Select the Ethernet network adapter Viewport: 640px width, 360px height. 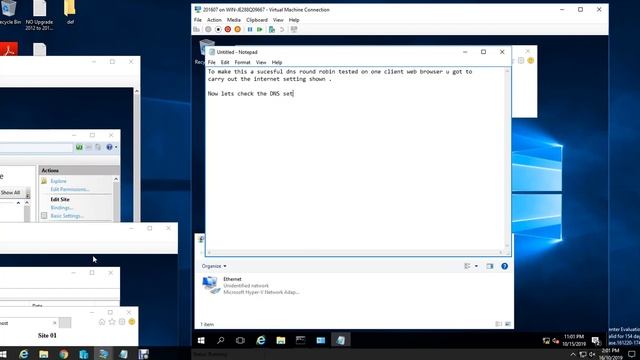pos(251,285)
